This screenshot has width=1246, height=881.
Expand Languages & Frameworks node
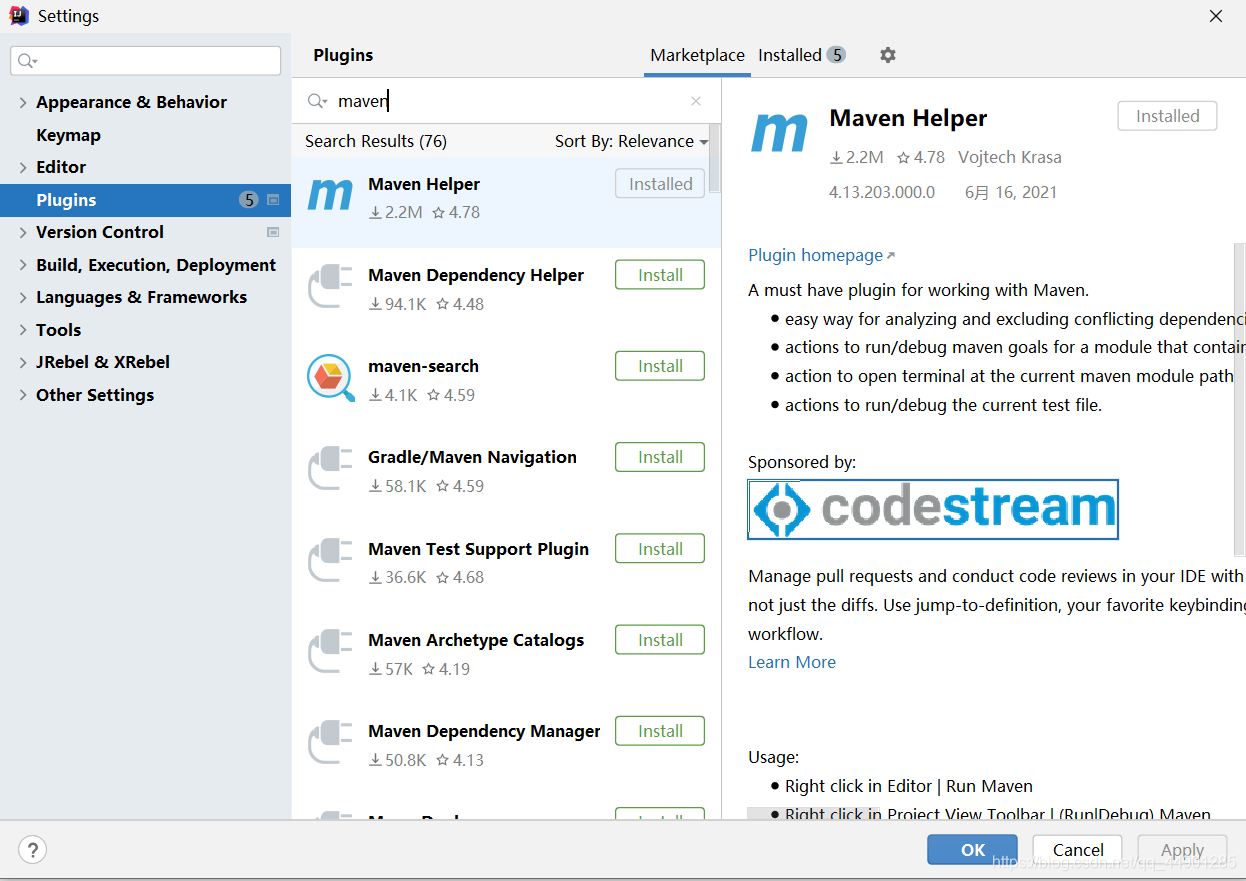[23, 297]
